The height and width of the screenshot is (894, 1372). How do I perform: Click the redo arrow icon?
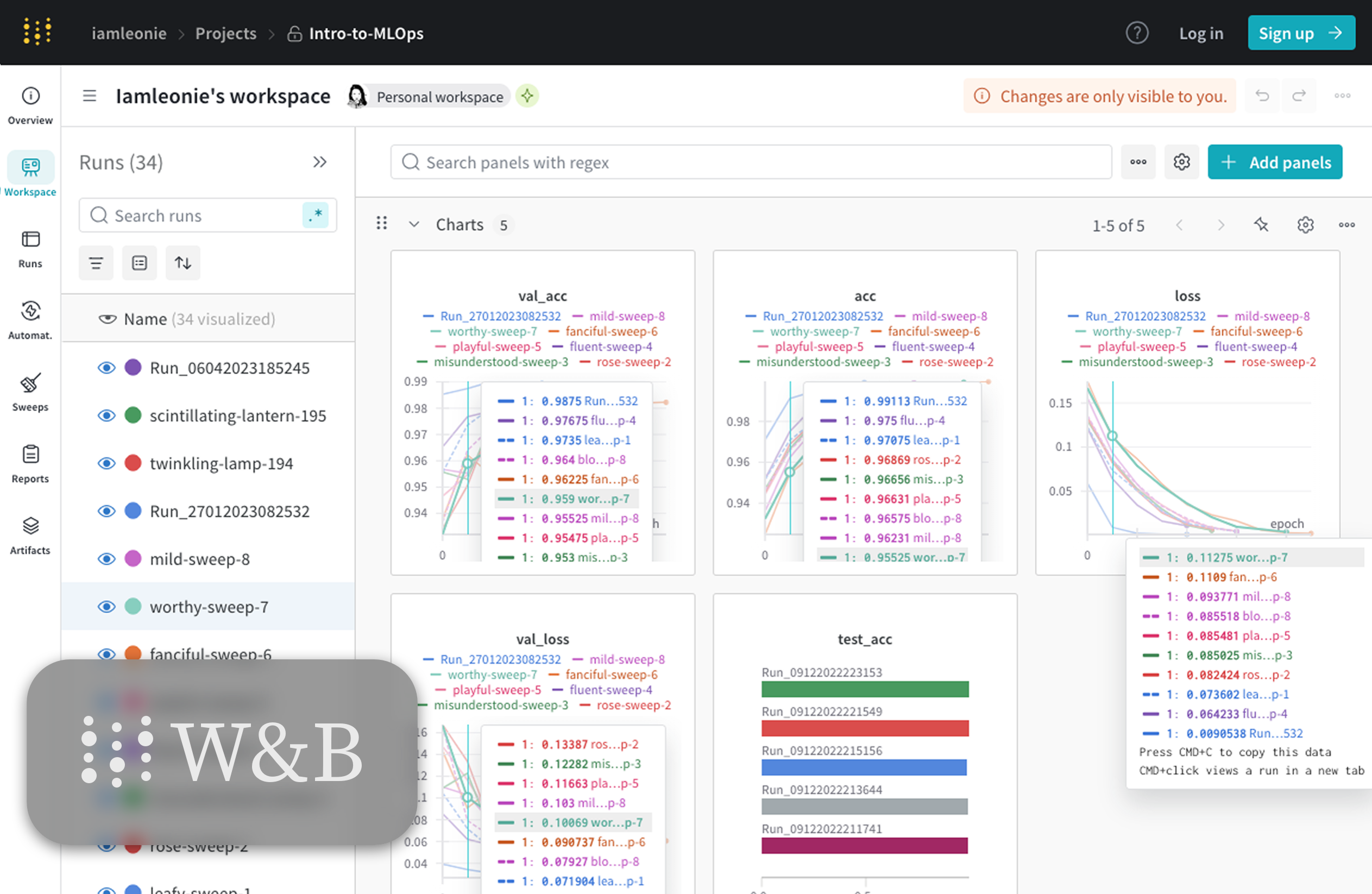click(1299, 96)
